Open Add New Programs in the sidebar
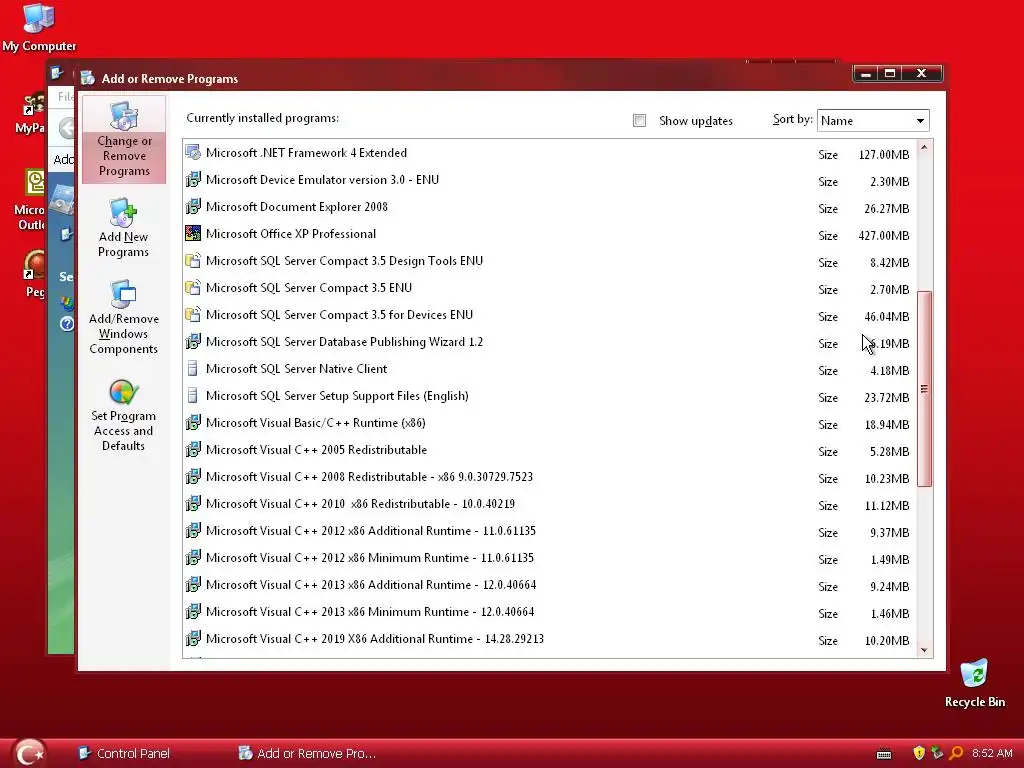Image resolution: width=1024 pixels, height=768 pixels. [123, 228]
